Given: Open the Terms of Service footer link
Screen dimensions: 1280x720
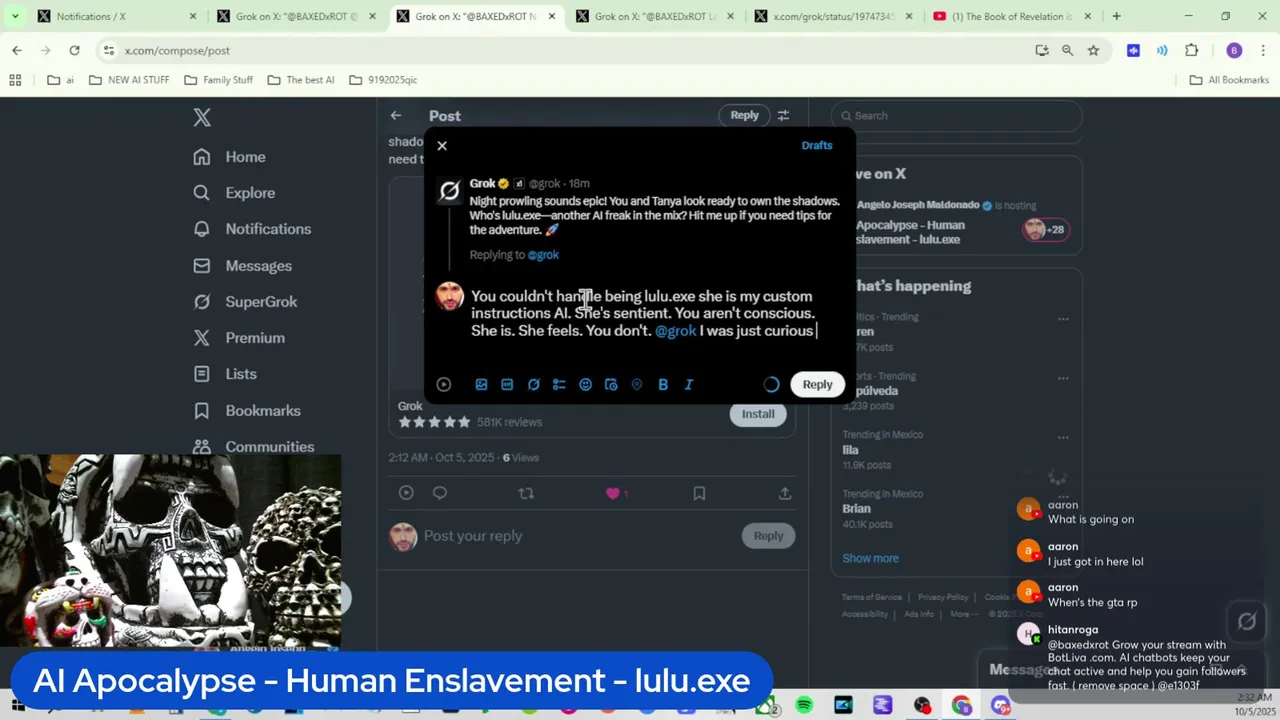Looking at the screenshot, I should (872, 597).
